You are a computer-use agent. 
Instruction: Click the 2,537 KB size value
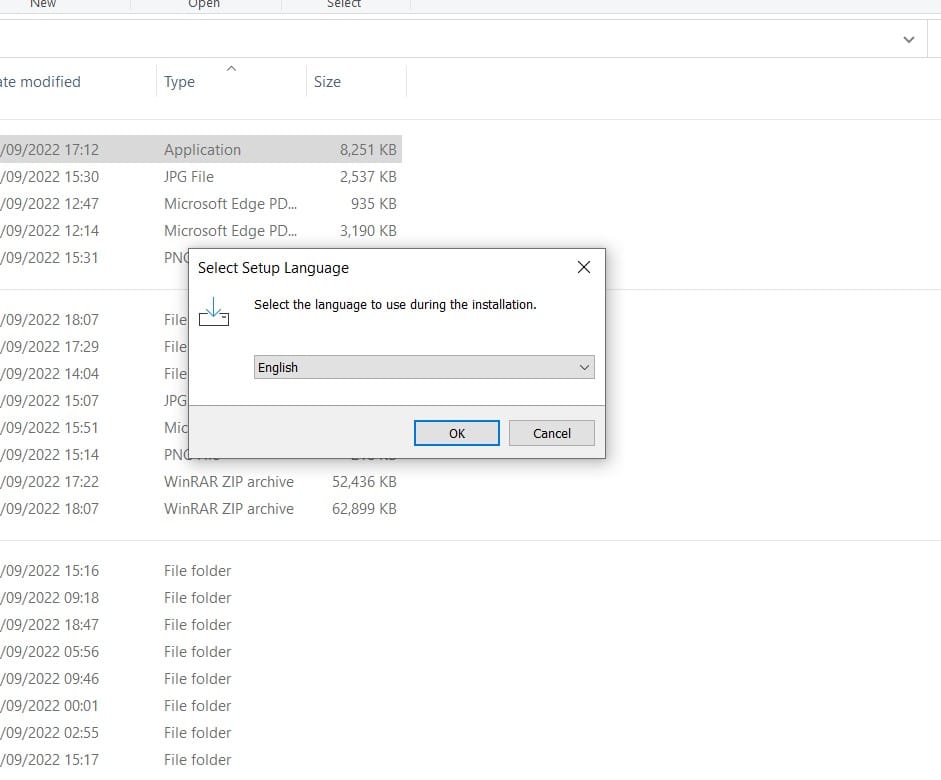[x=368, y=176]
